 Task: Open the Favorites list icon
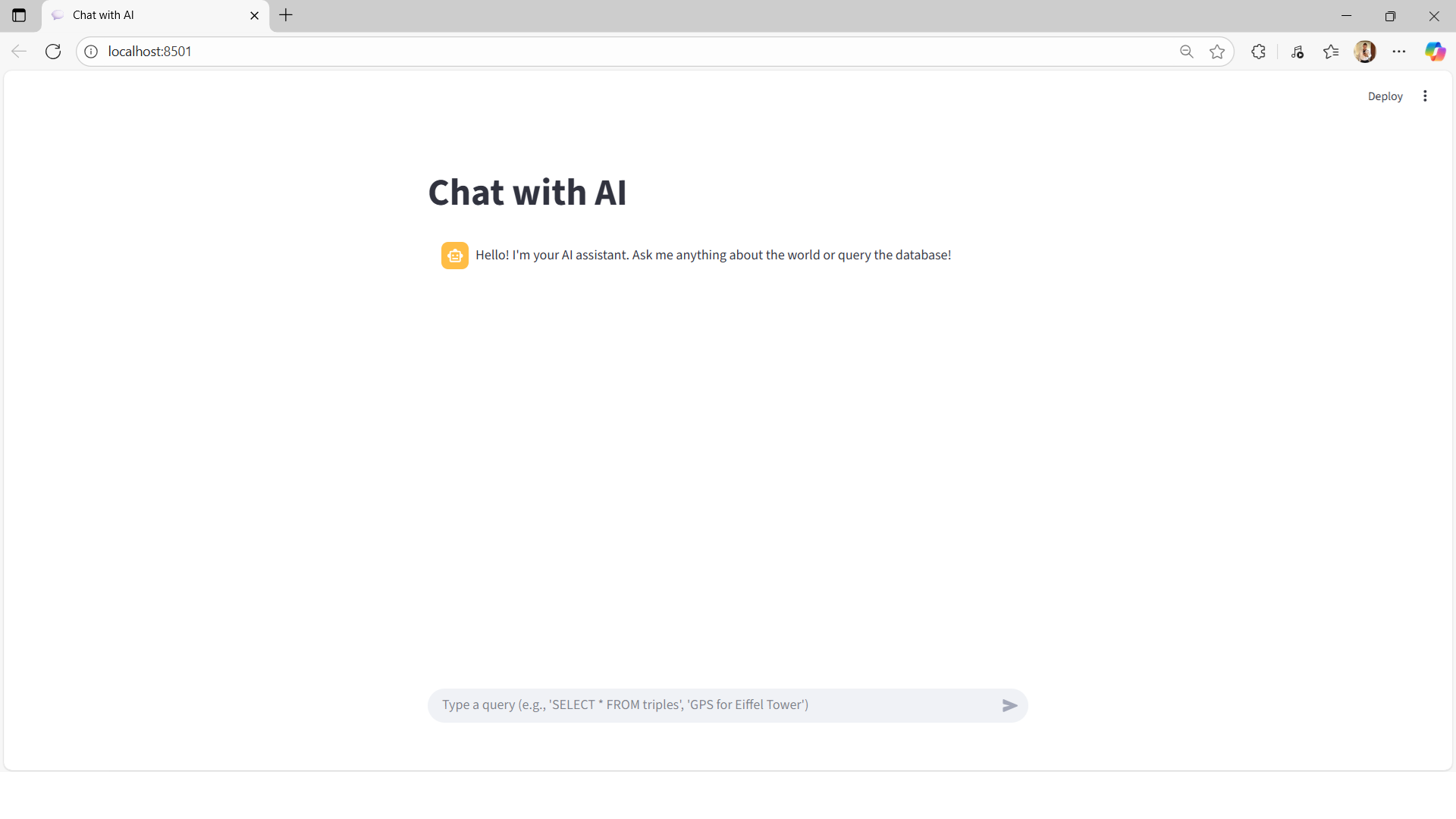point(1331,52)
